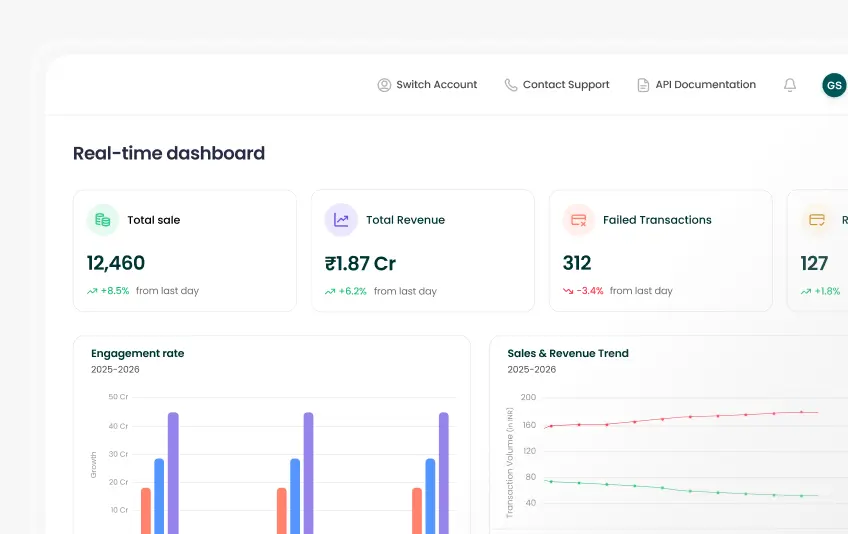
Task: Click the yellow card icon beside 127
Action: [x=817, y=220]
